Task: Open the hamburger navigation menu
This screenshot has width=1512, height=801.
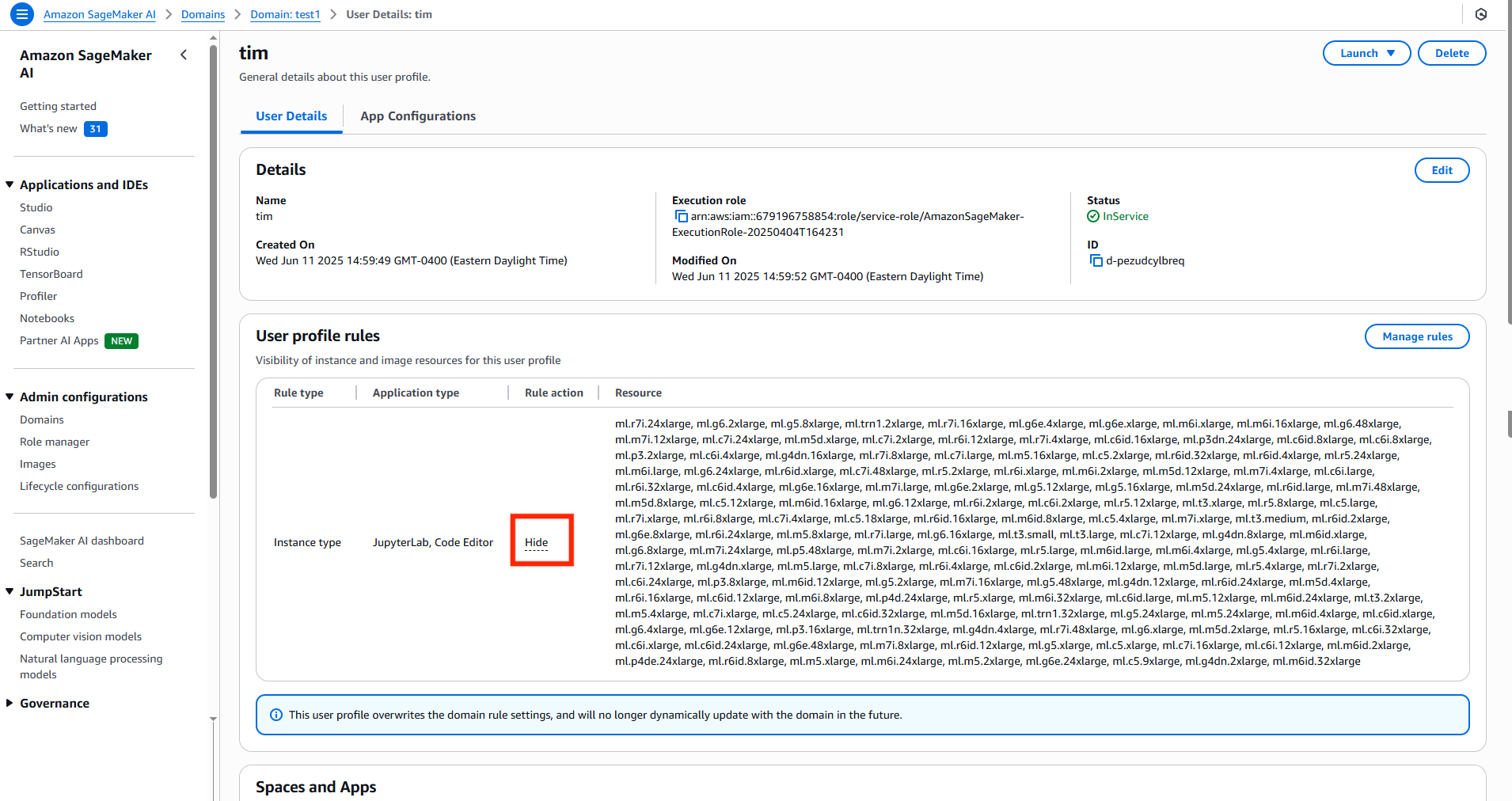Action: pyautogui.click(x=22, y=14)
